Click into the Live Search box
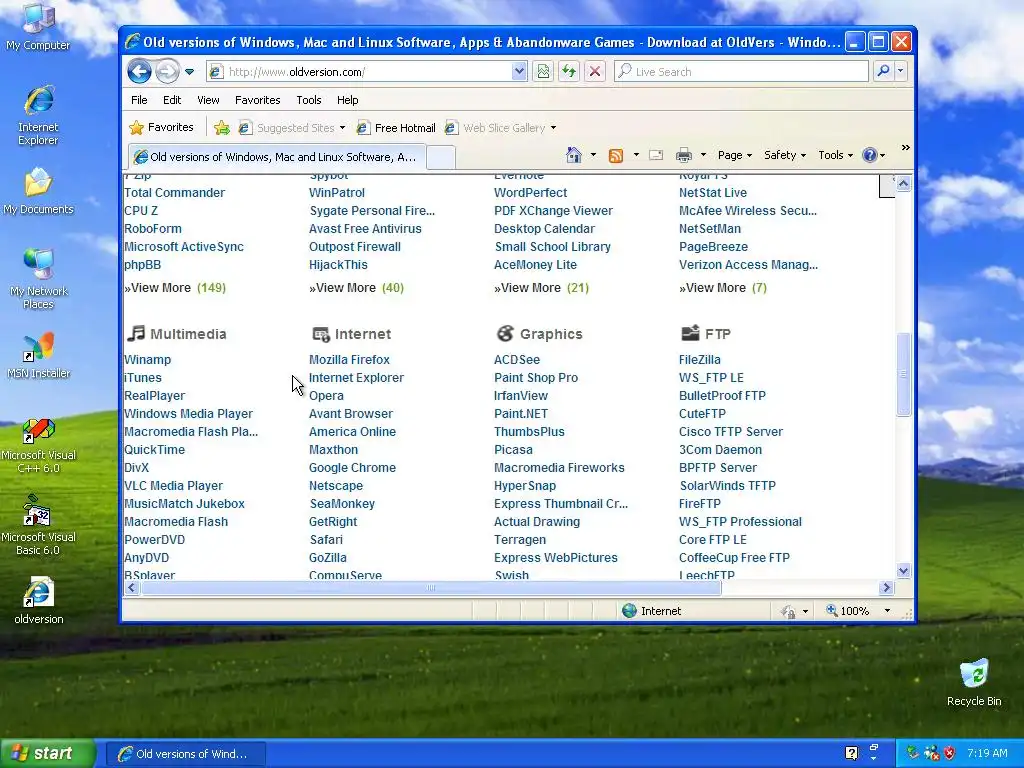The height and width of the screenshot is (768, 1024). click(x=741, y=71)
